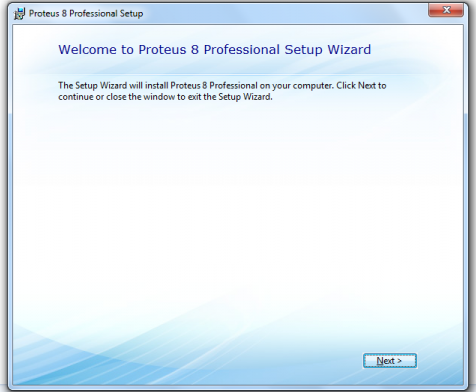Click the "Welcome to Proteus 8 Professional Setup Wizard" heading
This screenshot has height=392, width=476.
point(215,49)
